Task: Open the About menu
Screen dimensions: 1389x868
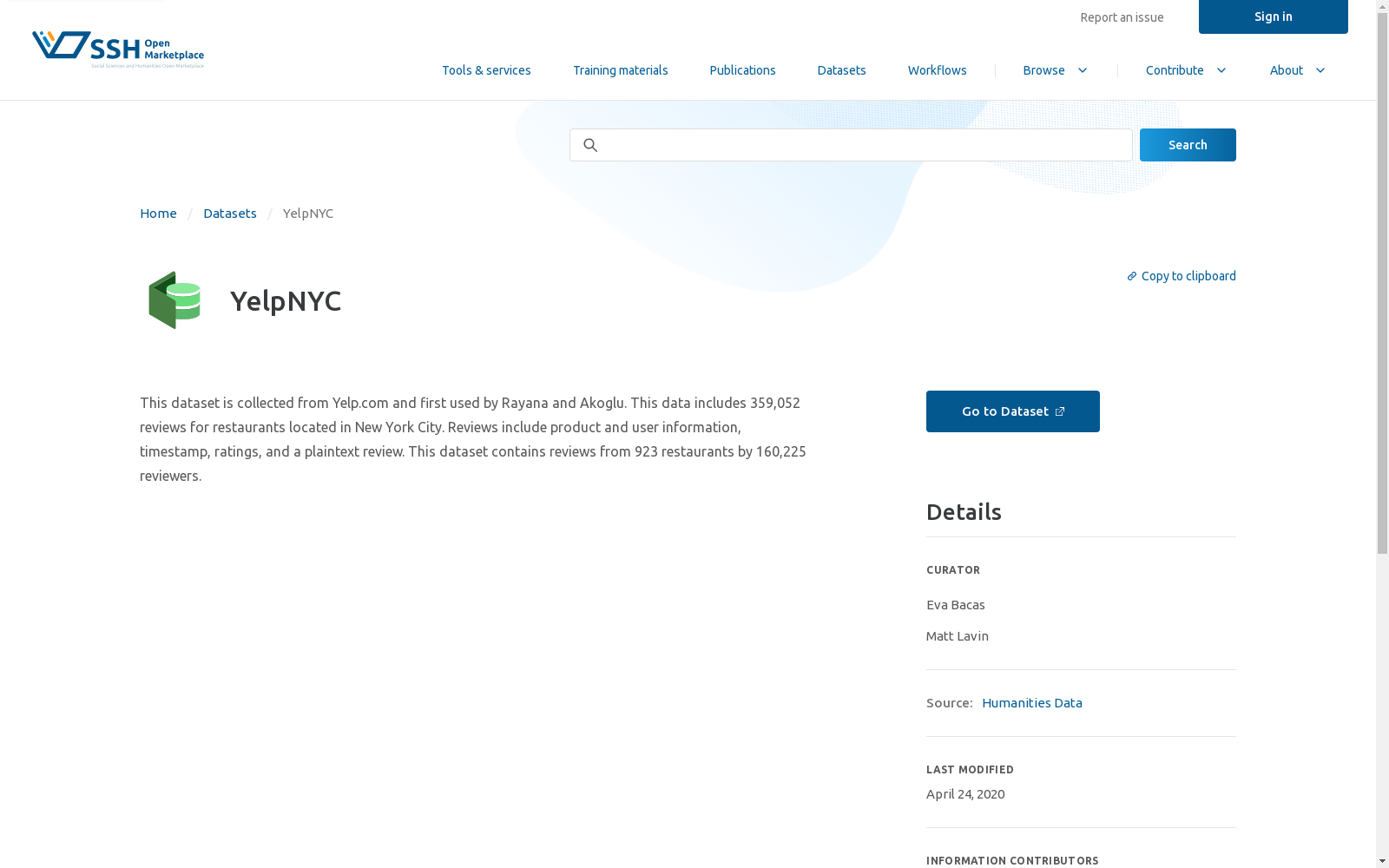Action: click(x=1298, y=70)
